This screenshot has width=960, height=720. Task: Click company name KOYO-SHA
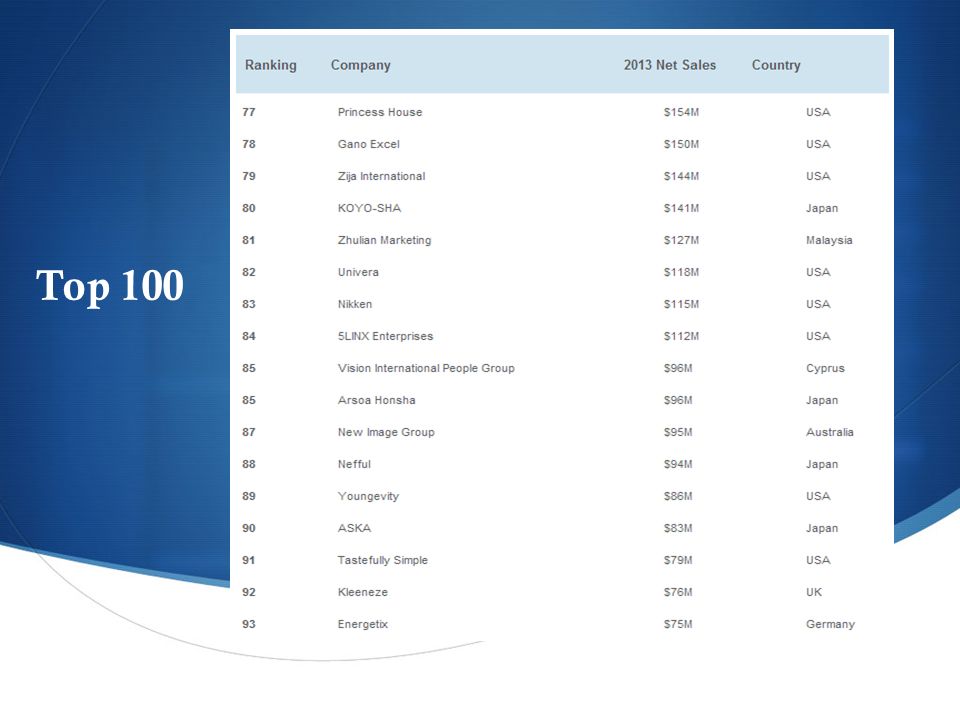pos(369,208)
